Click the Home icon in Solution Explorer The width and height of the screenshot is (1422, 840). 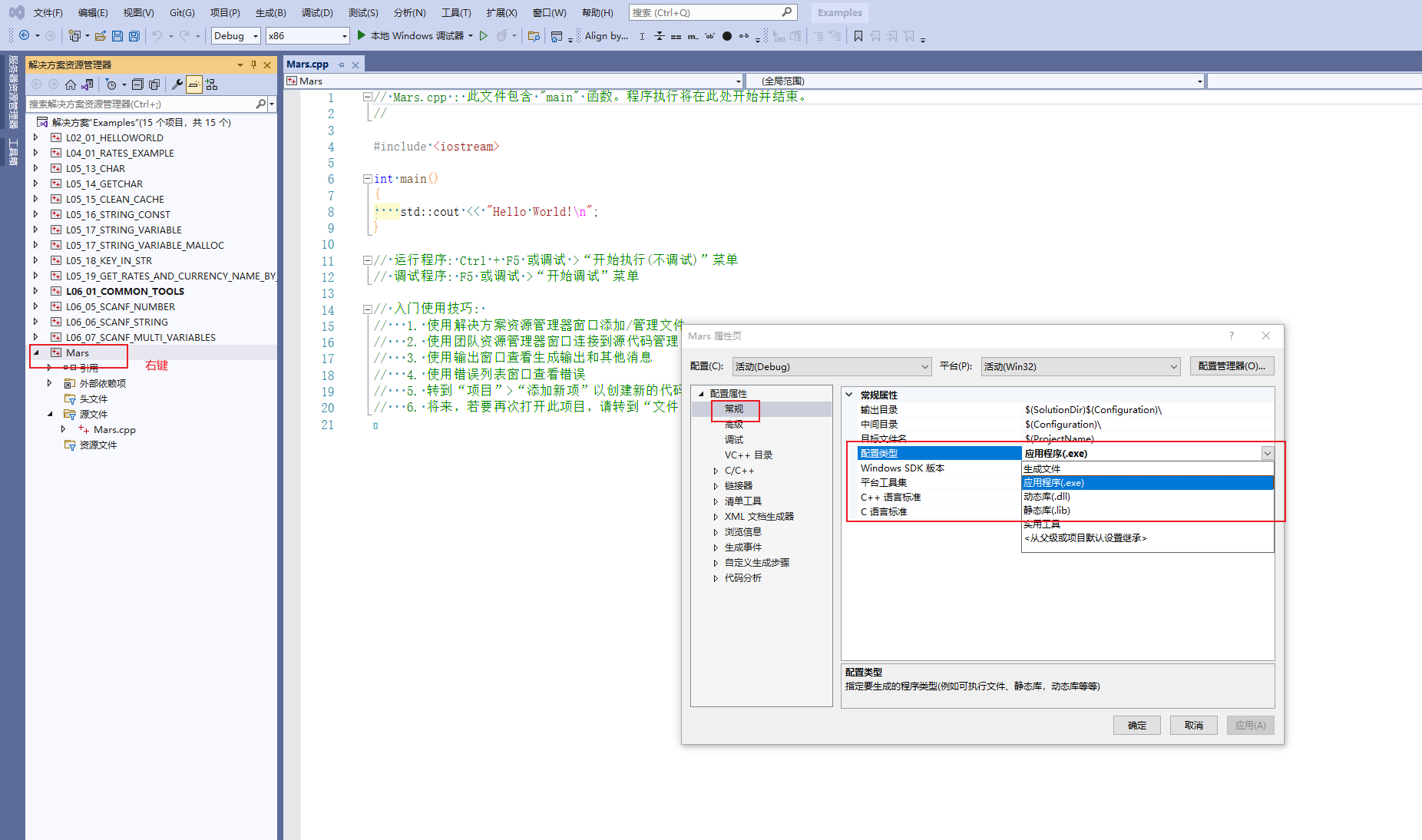tap(71, 84)
